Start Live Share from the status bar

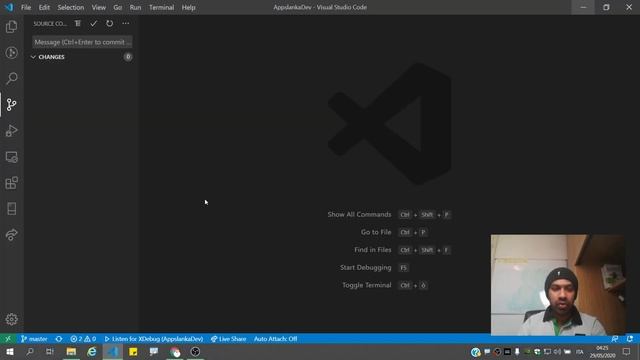pos(228,339)
